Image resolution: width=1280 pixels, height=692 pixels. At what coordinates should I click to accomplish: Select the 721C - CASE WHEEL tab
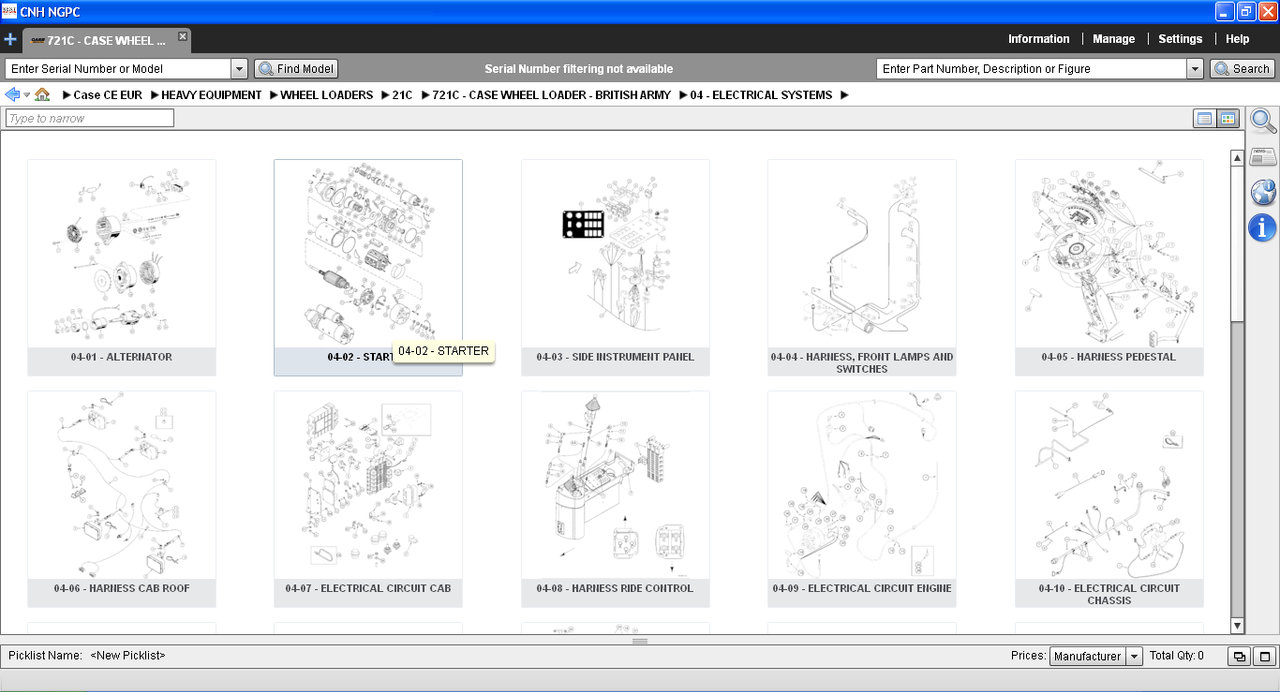point(106,41)
